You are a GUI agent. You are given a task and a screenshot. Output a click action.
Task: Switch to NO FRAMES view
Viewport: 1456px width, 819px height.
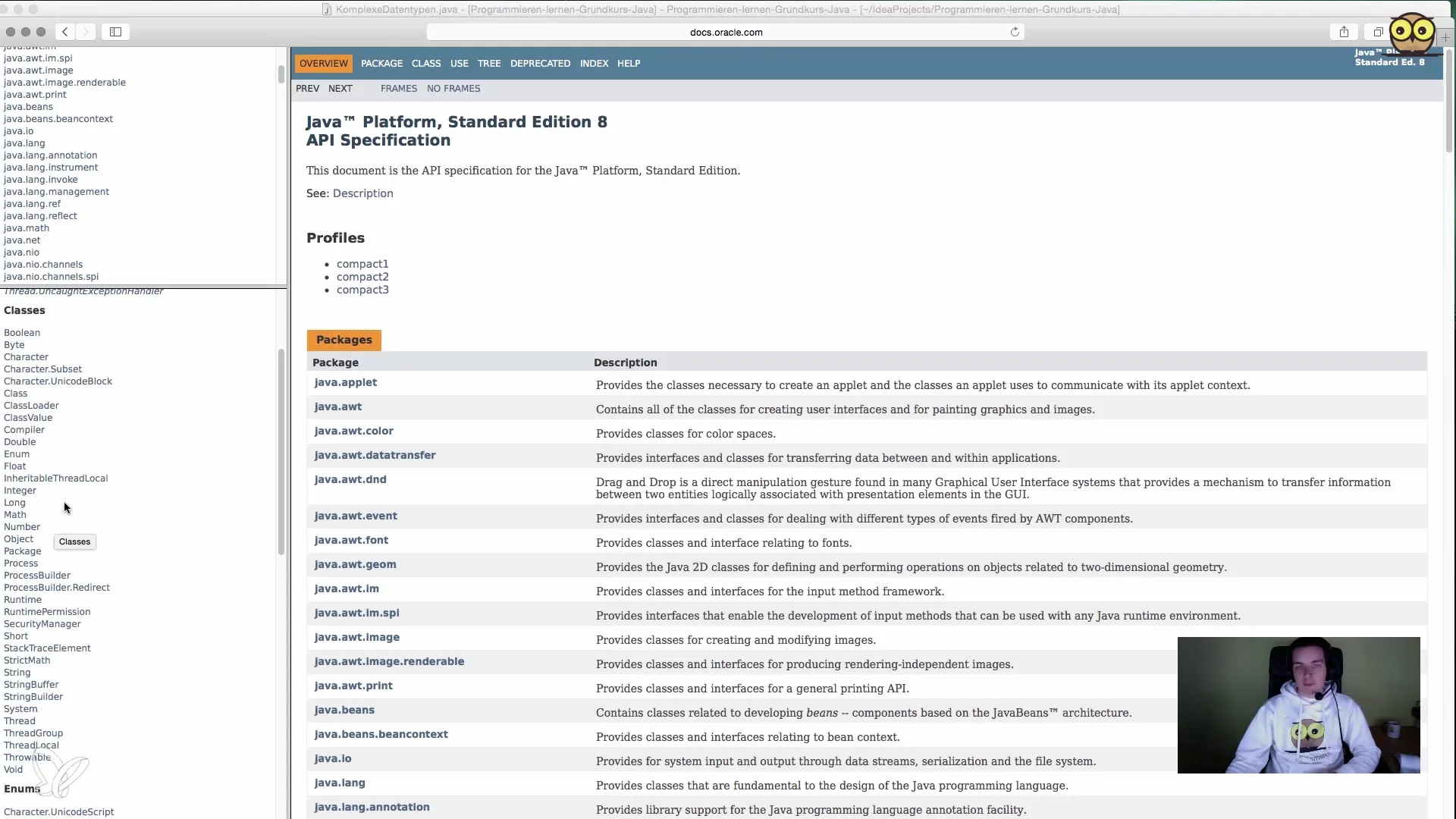click(x=453, y=89)
